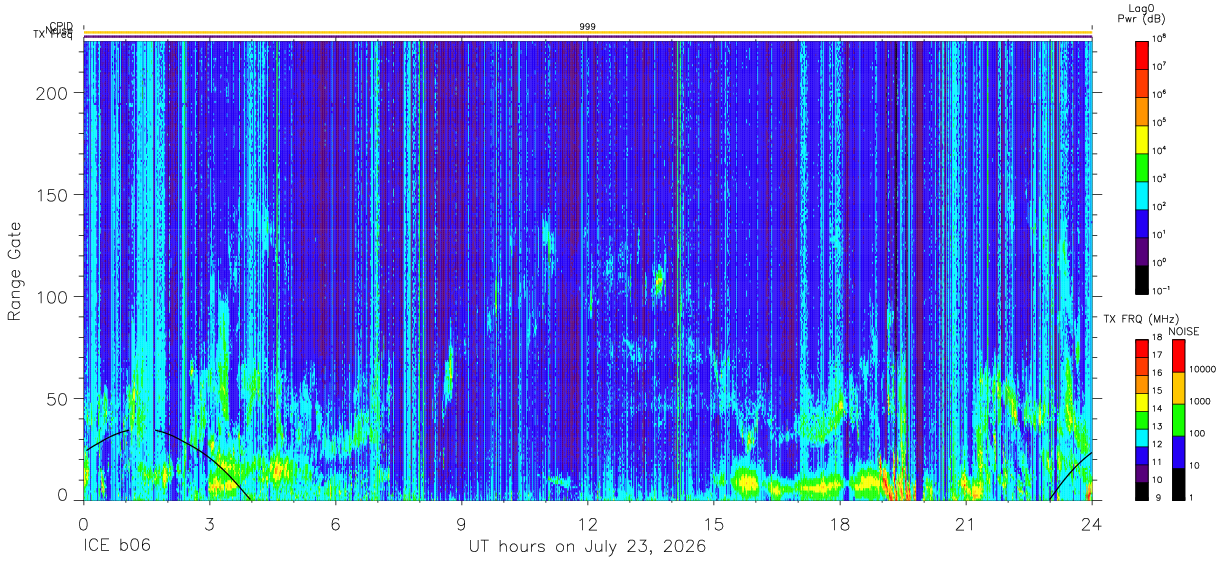
Task: Click the red top segment of TX FRQ colorbar
Action: pyautogui.click(x=1141, y=349)
